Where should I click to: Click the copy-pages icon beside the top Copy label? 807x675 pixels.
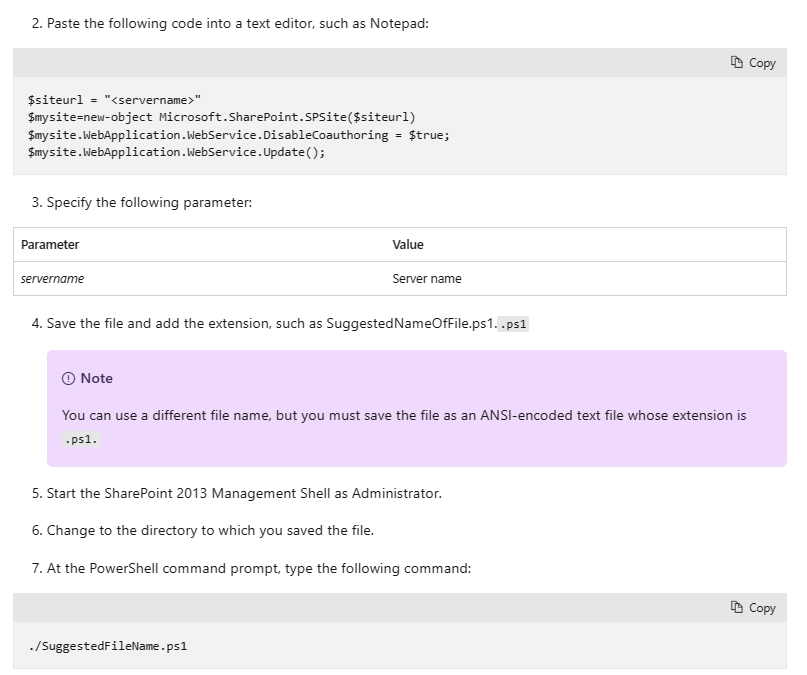click(x=736, y=62)
